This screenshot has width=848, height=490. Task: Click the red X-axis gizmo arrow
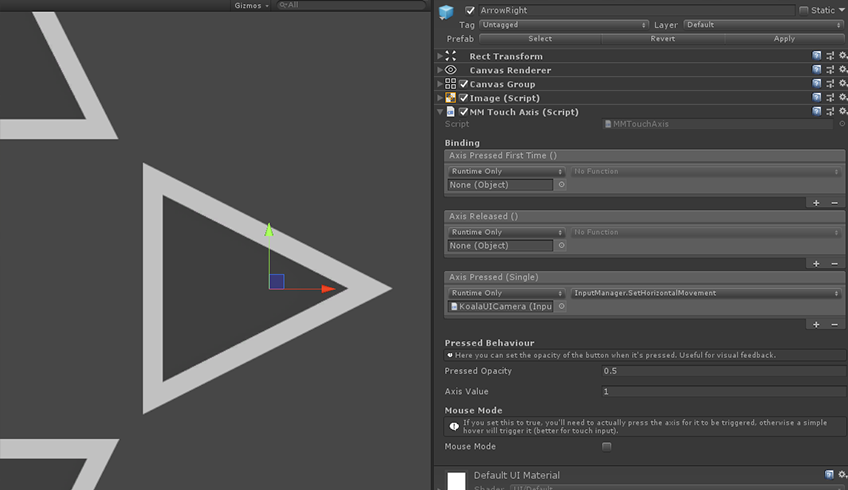(x=328, y=289)
